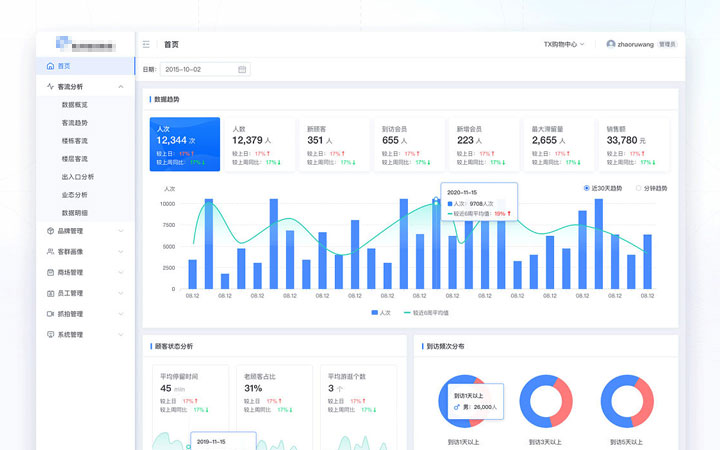This screenshot has width=720, height=450.
Task: Click the zhaoruwang user avatar icon
Action: click(611, 44)
